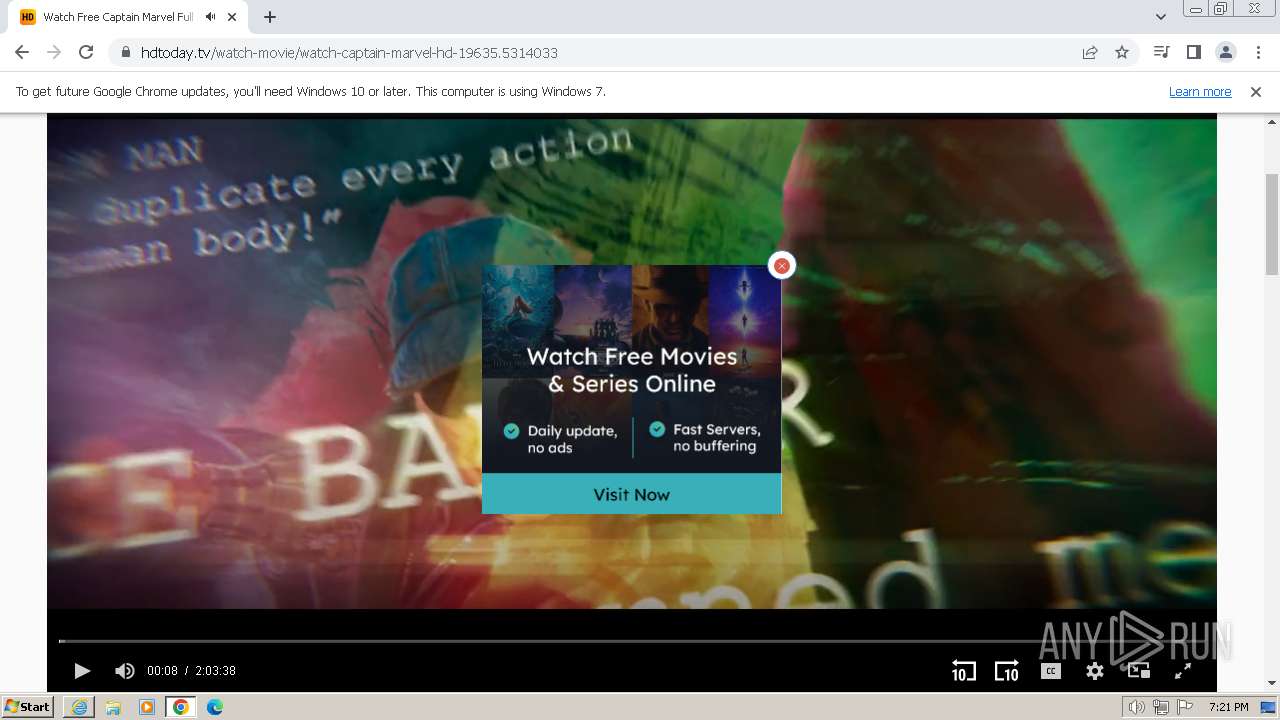The width and height of the screenshot is (1280, 720).
Task: Open Windows Media Player taskbar icon
Action: click(x=147, y=706)
